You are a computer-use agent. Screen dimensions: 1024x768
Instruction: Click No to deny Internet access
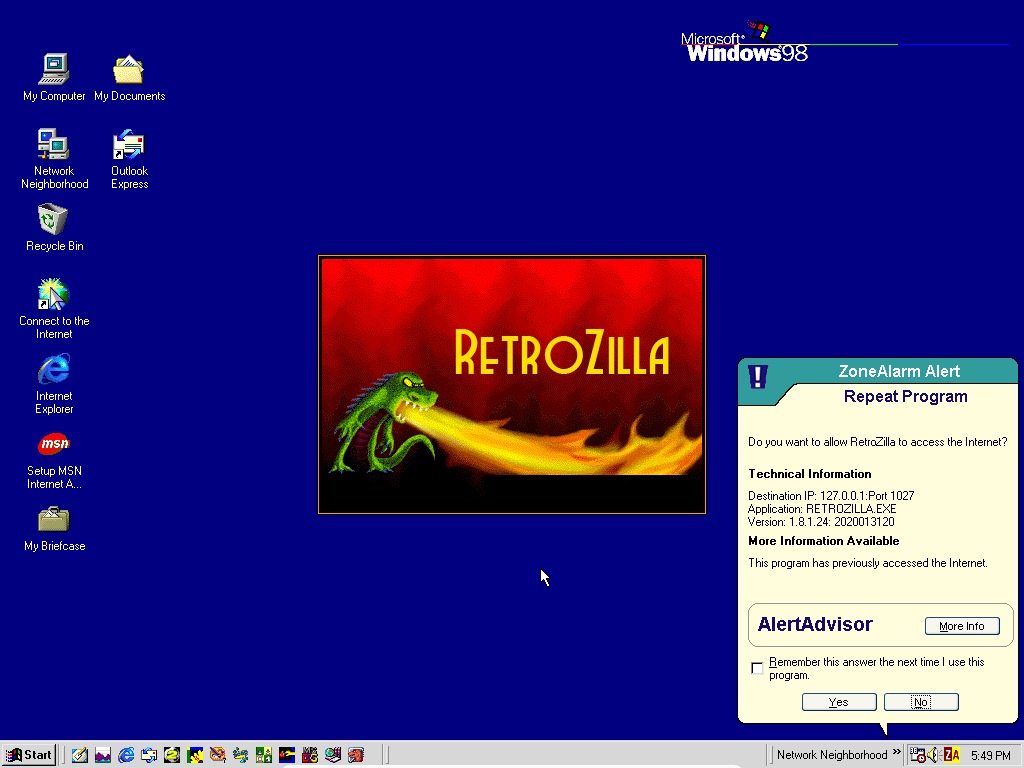tap(920, 701)
